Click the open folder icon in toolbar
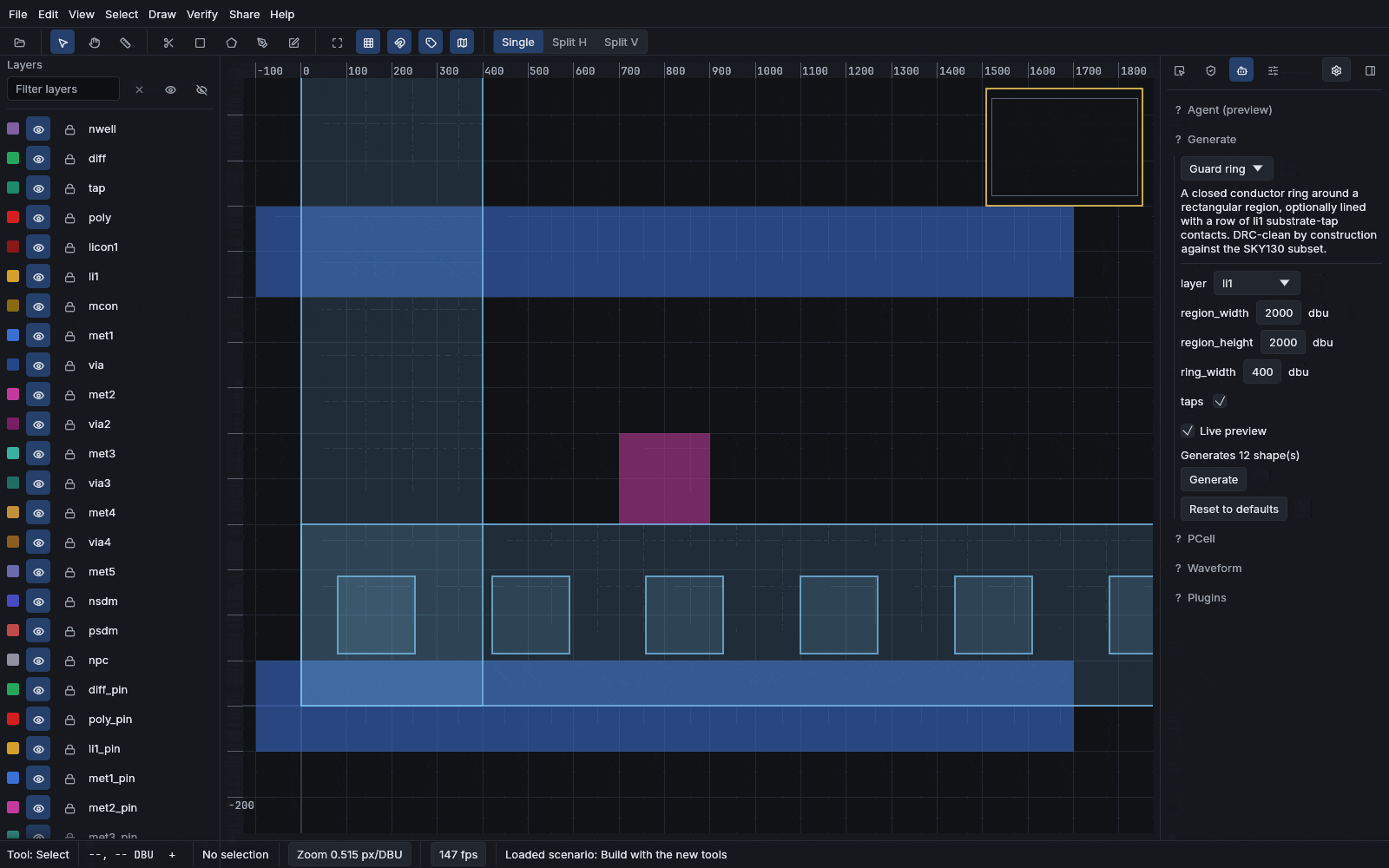Screen dimensions: 1389x868 [20, 43]
